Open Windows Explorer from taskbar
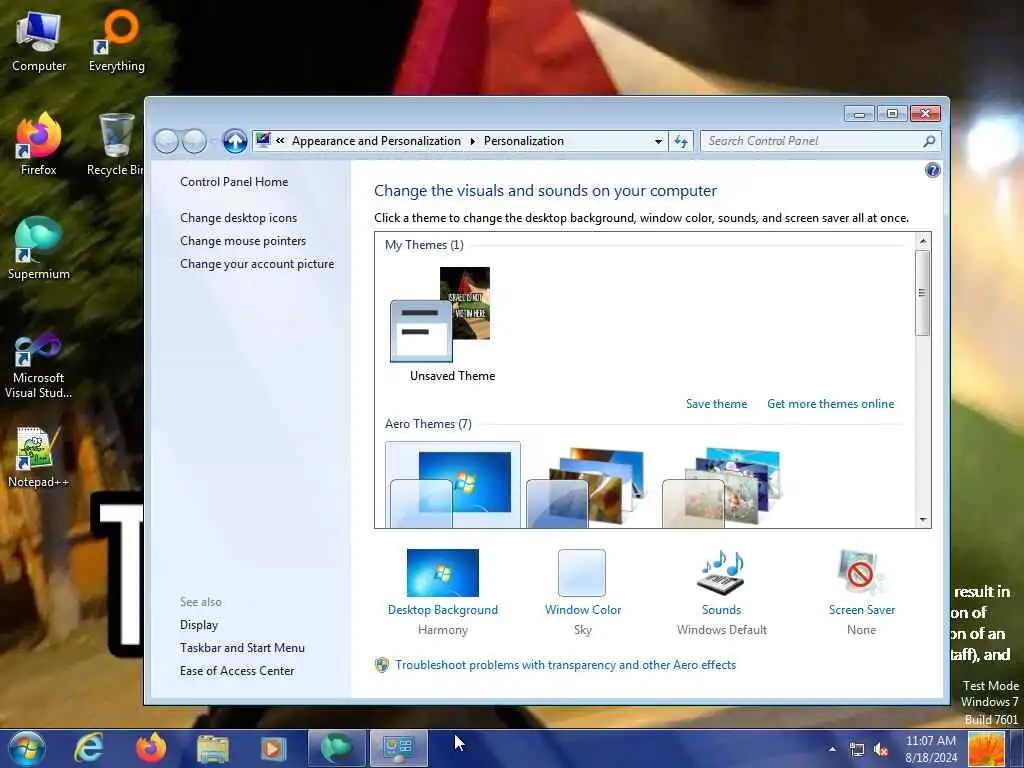 pos(212,748)
